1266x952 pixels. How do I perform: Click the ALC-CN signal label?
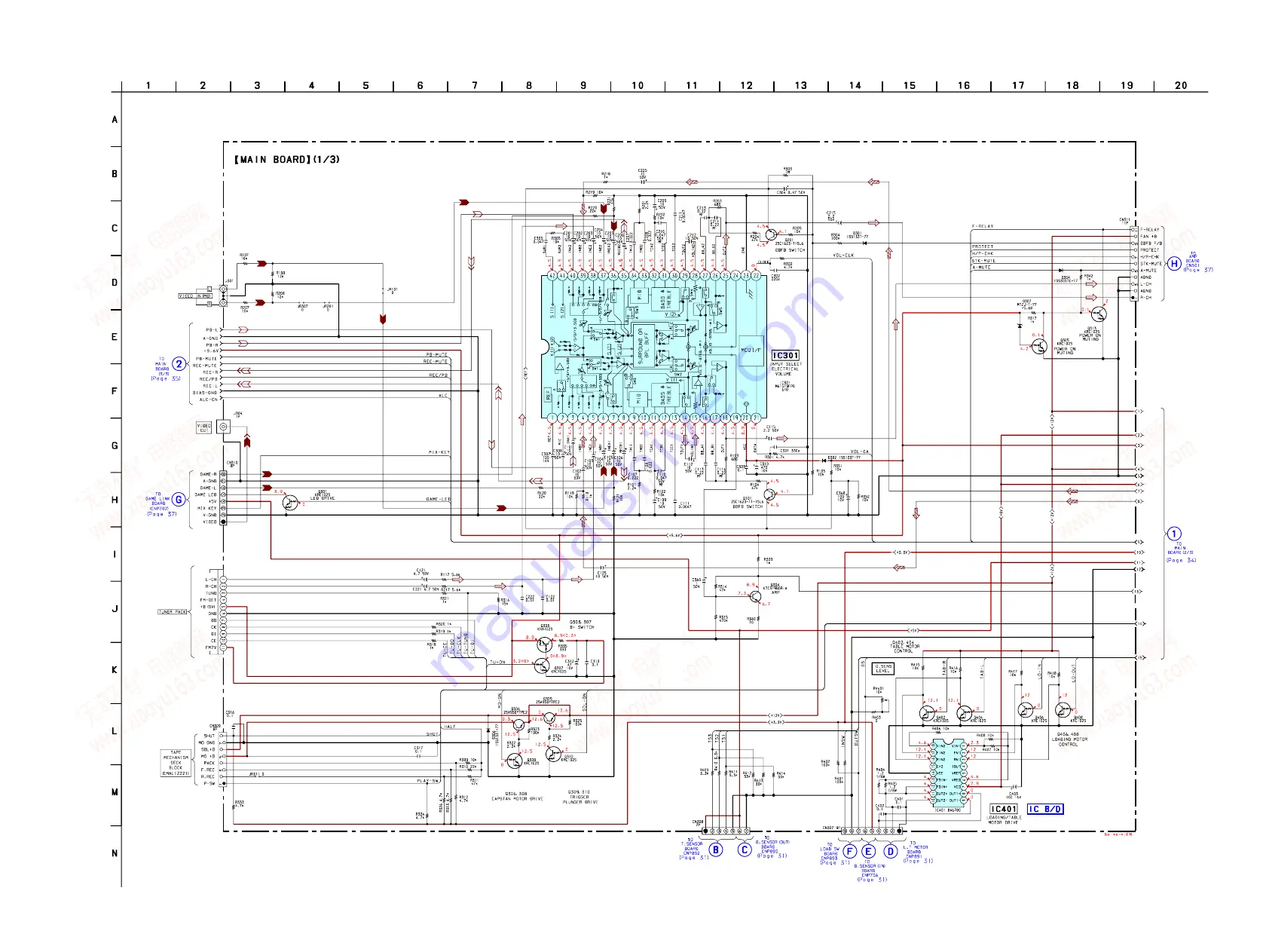[x=209, y=399]
